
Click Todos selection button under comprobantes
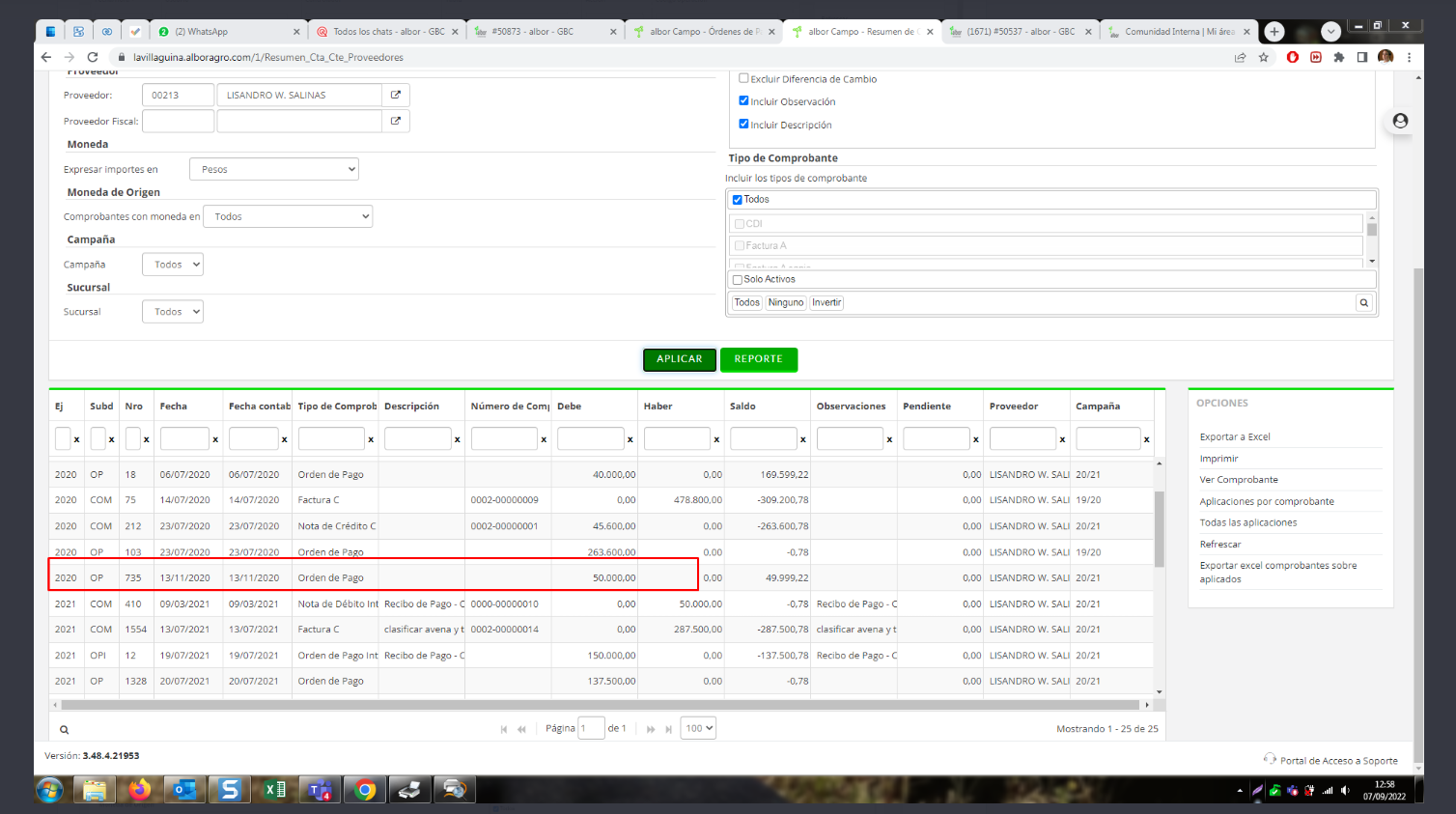tap(747, 303)
